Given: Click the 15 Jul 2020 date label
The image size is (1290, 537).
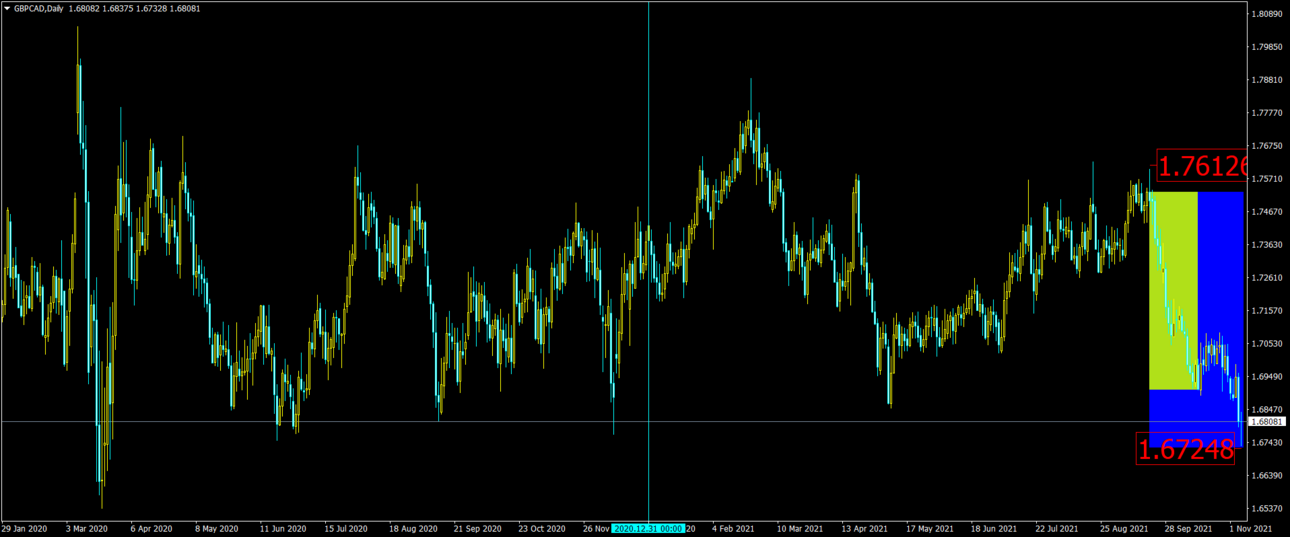Looking at the screenshot, I should pyautogui.click(x=346, y=528).
